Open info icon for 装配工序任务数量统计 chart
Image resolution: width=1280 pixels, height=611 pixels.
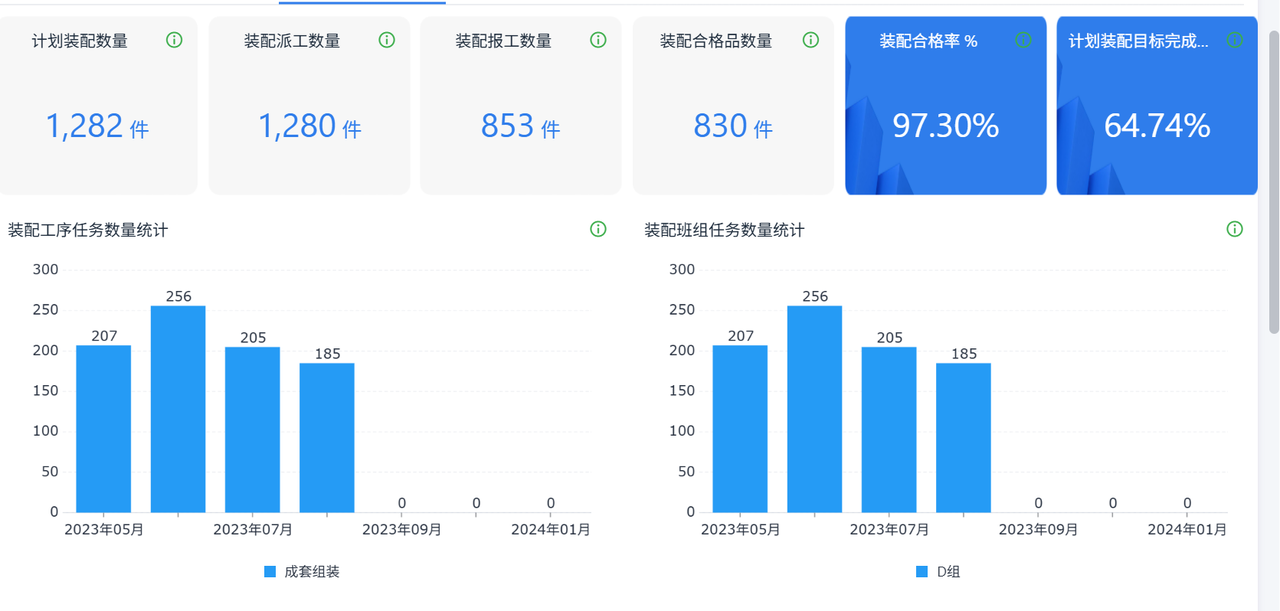(x=598, y=229)
